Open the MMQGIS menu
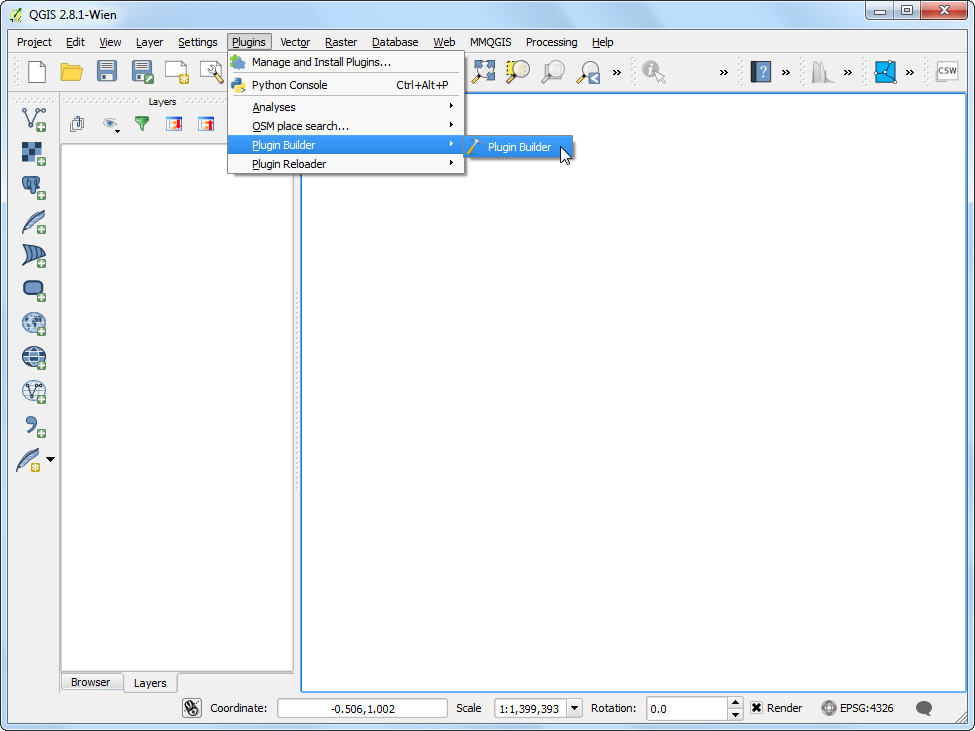This screenshot has height=731, width=975. tap(491, 42)
